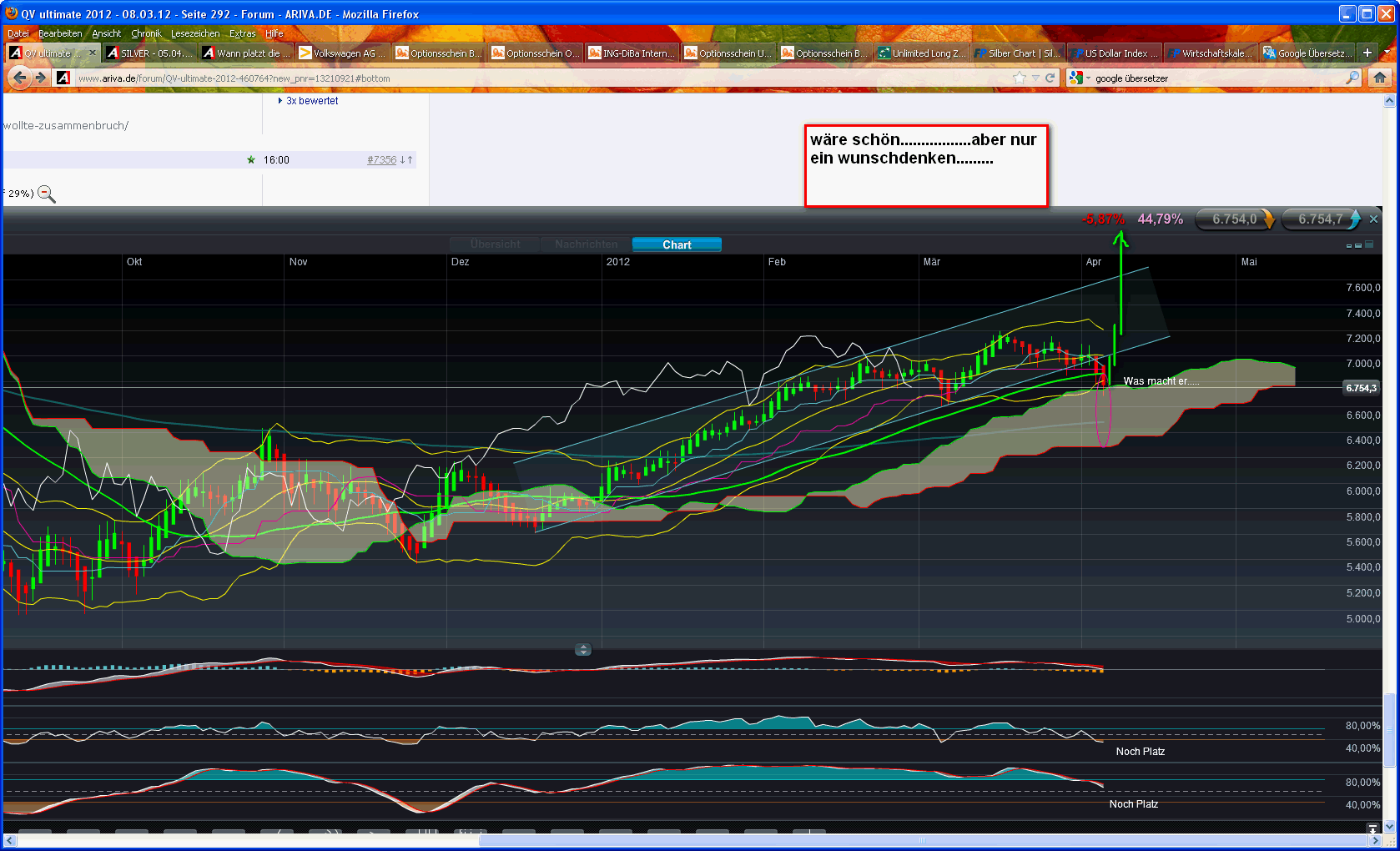The height and width of the screenshot is (851, 1400).
Task: Select the Übersicht tab in the widget
Action: pos(495,244)
